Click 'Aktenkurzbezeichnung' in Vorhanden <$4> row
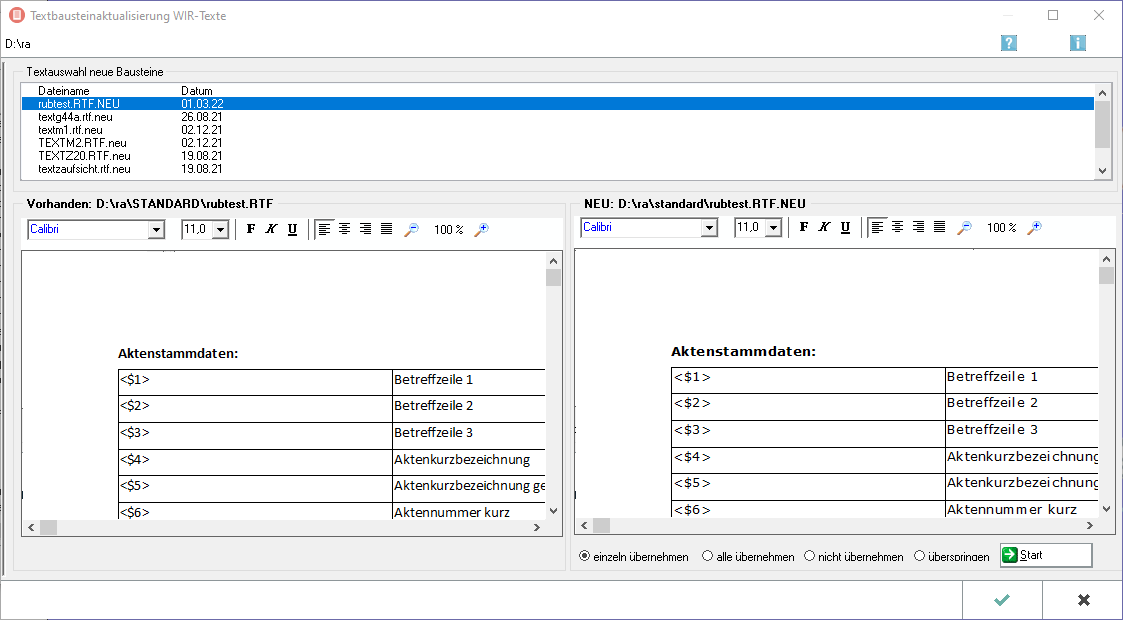 [x=462, y=460]
